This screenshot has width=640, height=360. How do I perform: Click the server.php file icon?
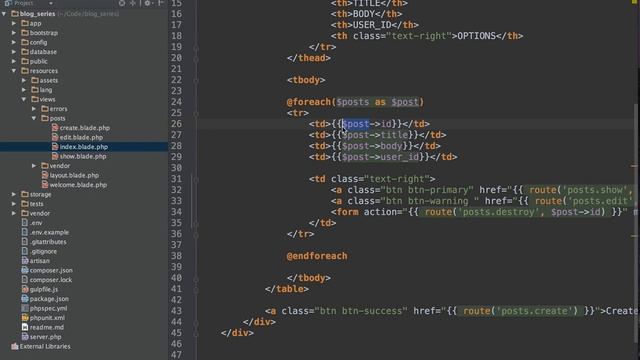(x=25, y=337)
